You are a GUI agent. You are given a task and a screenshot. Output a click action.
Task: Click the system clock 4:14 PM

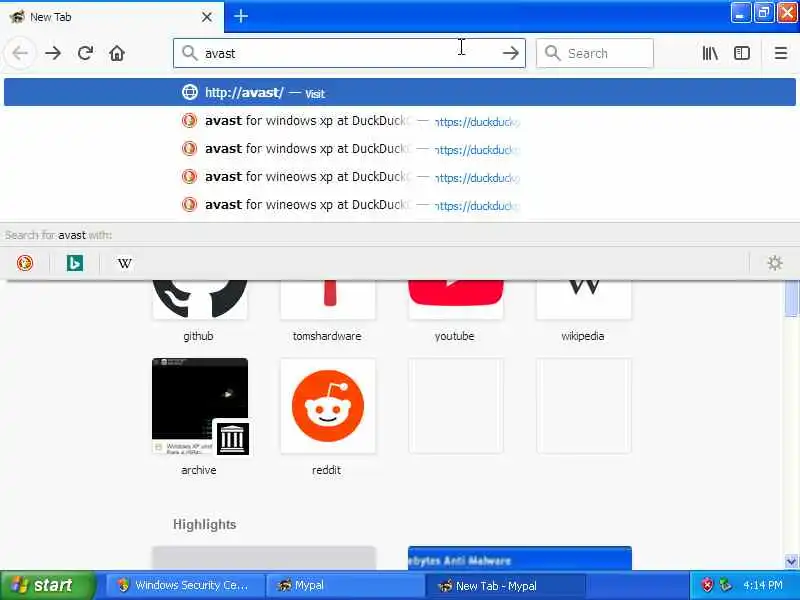[x=763, y=585]
